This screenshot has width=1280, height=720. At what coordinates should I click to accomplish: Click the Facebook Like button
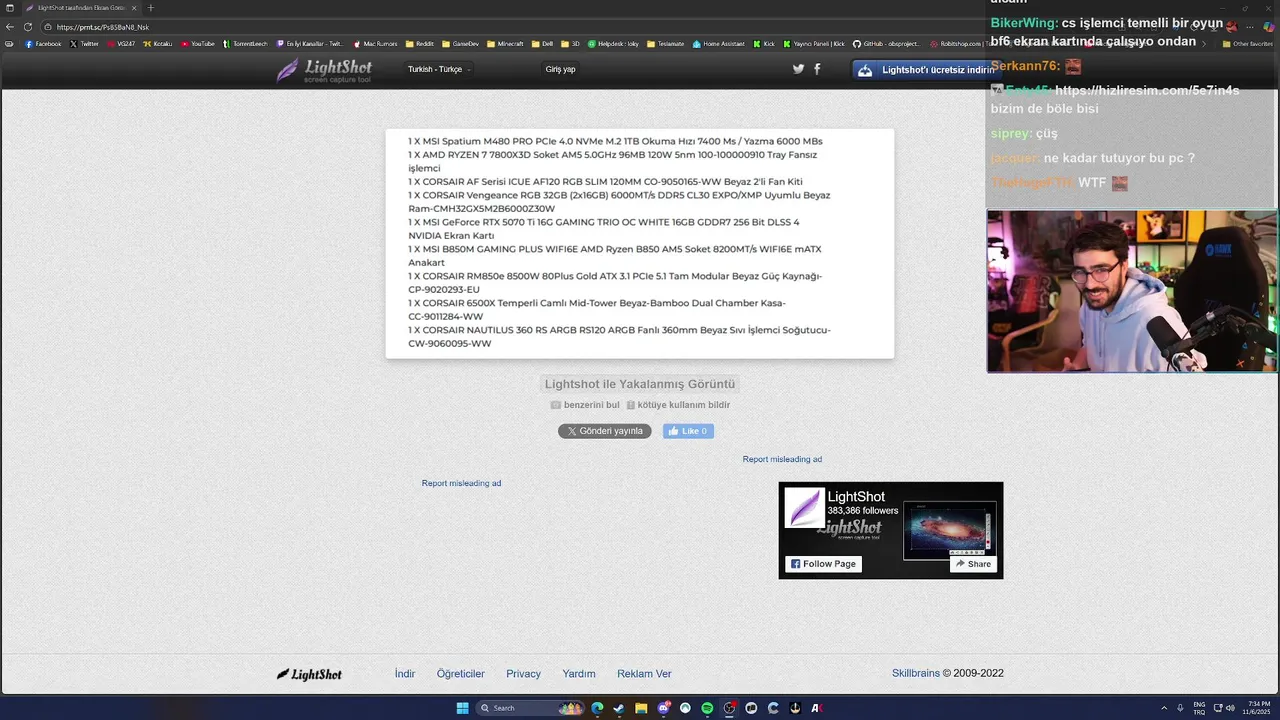688,431
